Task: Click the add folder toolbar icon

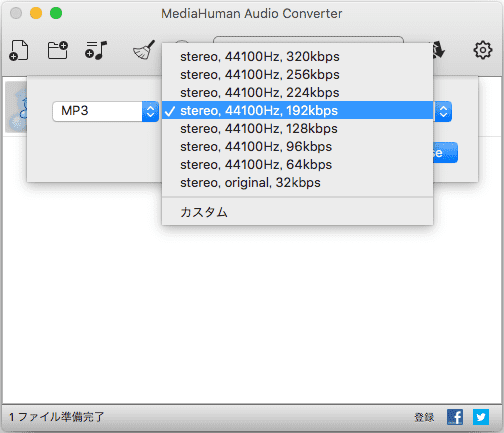Action: pyautogui.click(x=58, y=50)
